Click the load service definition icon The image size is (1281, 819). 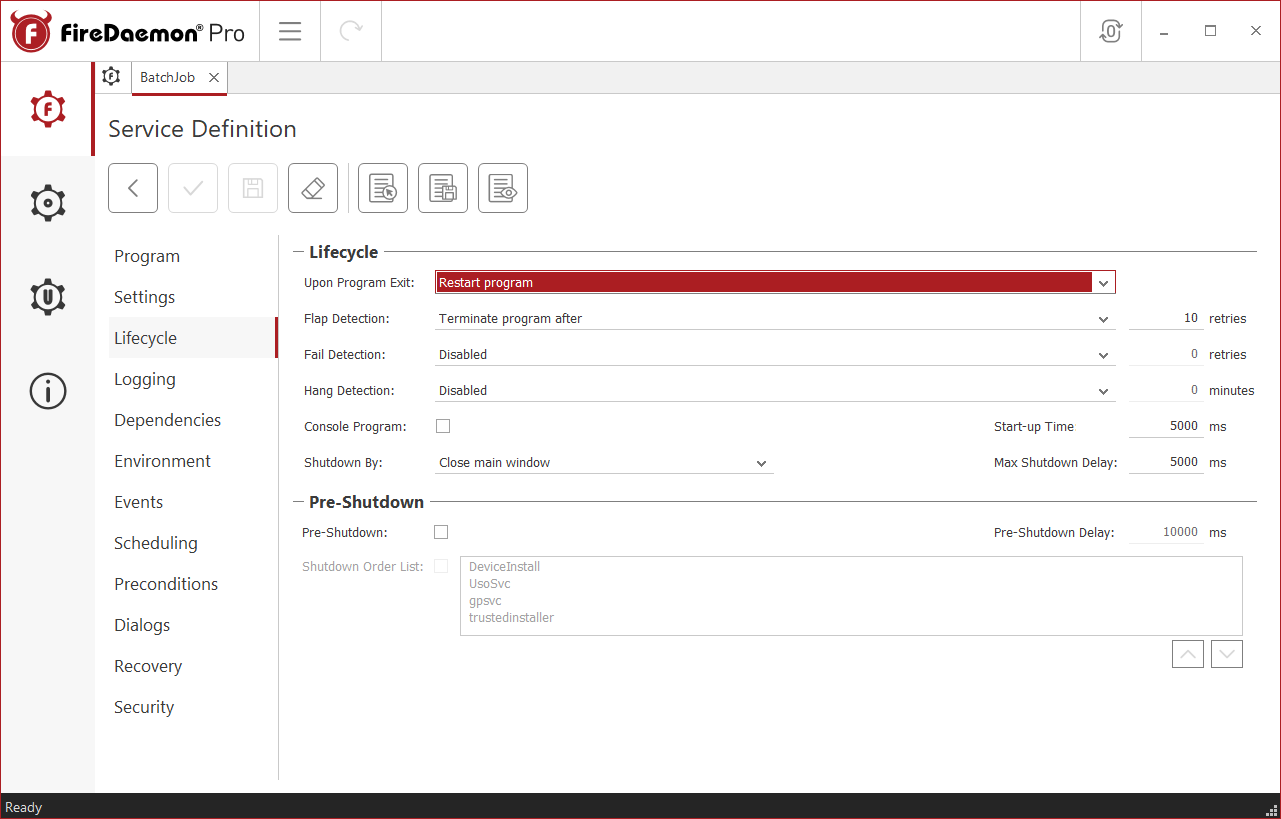point(383,188)
